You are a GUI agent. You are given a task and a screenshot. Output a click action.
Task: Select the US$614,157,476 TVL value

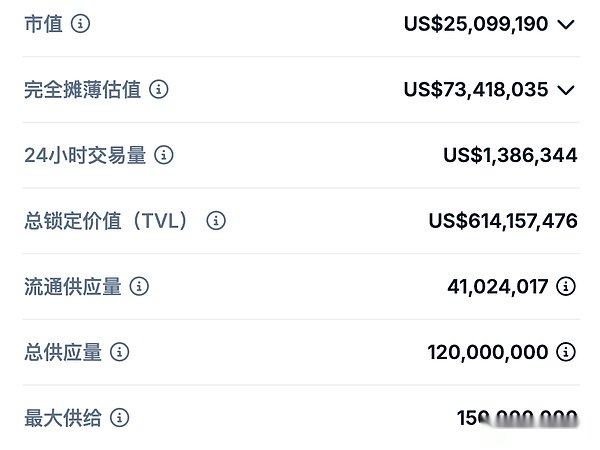[503, 221]
